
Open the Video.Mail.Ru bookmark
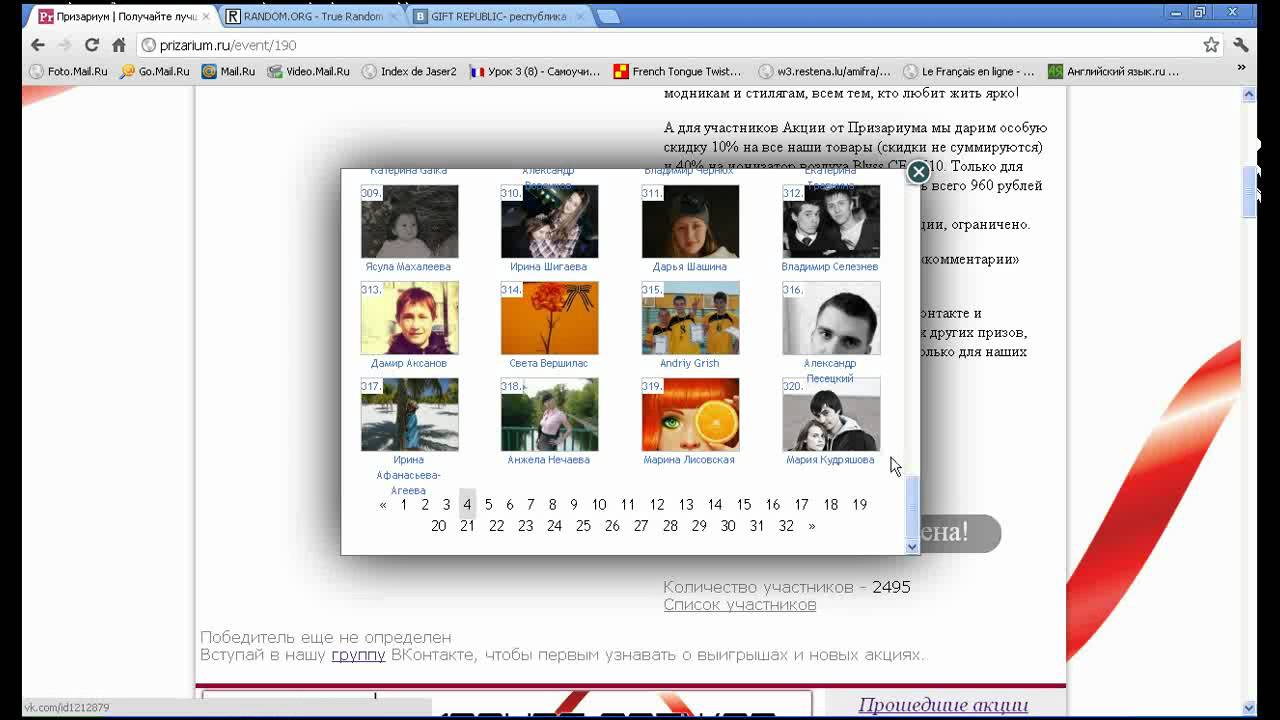[x=308, y=71]
